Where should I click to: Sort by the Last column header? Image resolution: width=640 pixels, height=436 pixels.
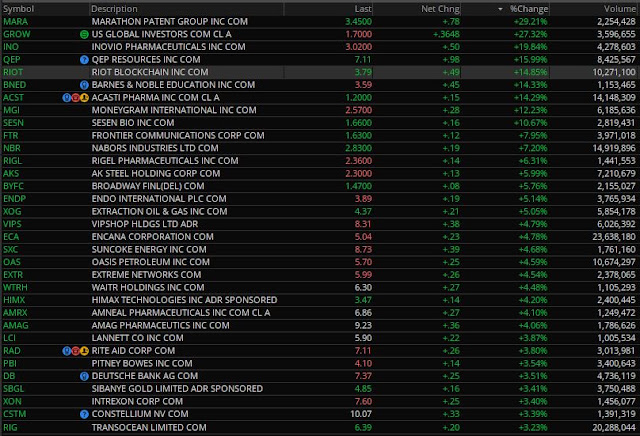click(363, 9)
